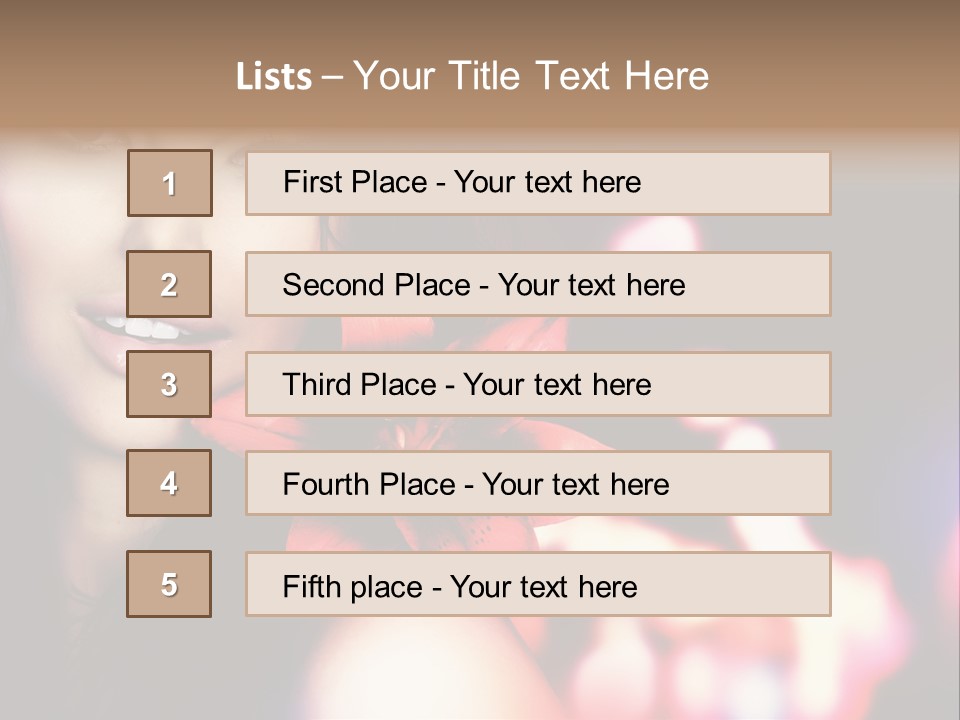
Task: Click the word Second in the list
Action: point(332,285)
